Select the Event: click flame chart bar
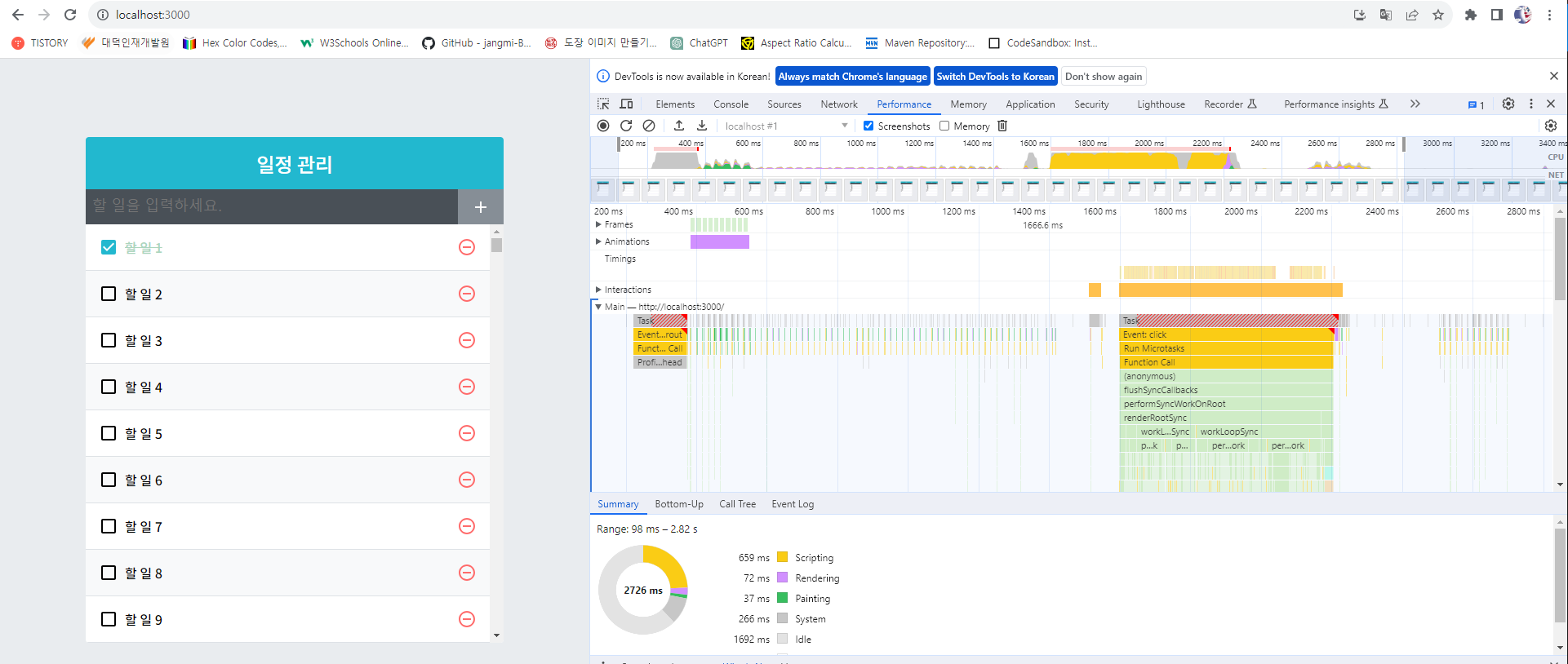 1228,334
